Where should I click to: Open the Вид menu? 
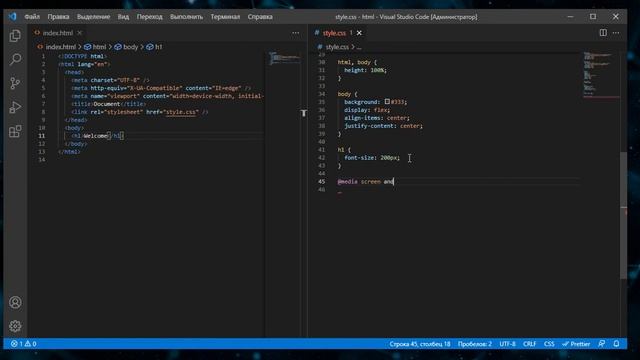[123, 17]
